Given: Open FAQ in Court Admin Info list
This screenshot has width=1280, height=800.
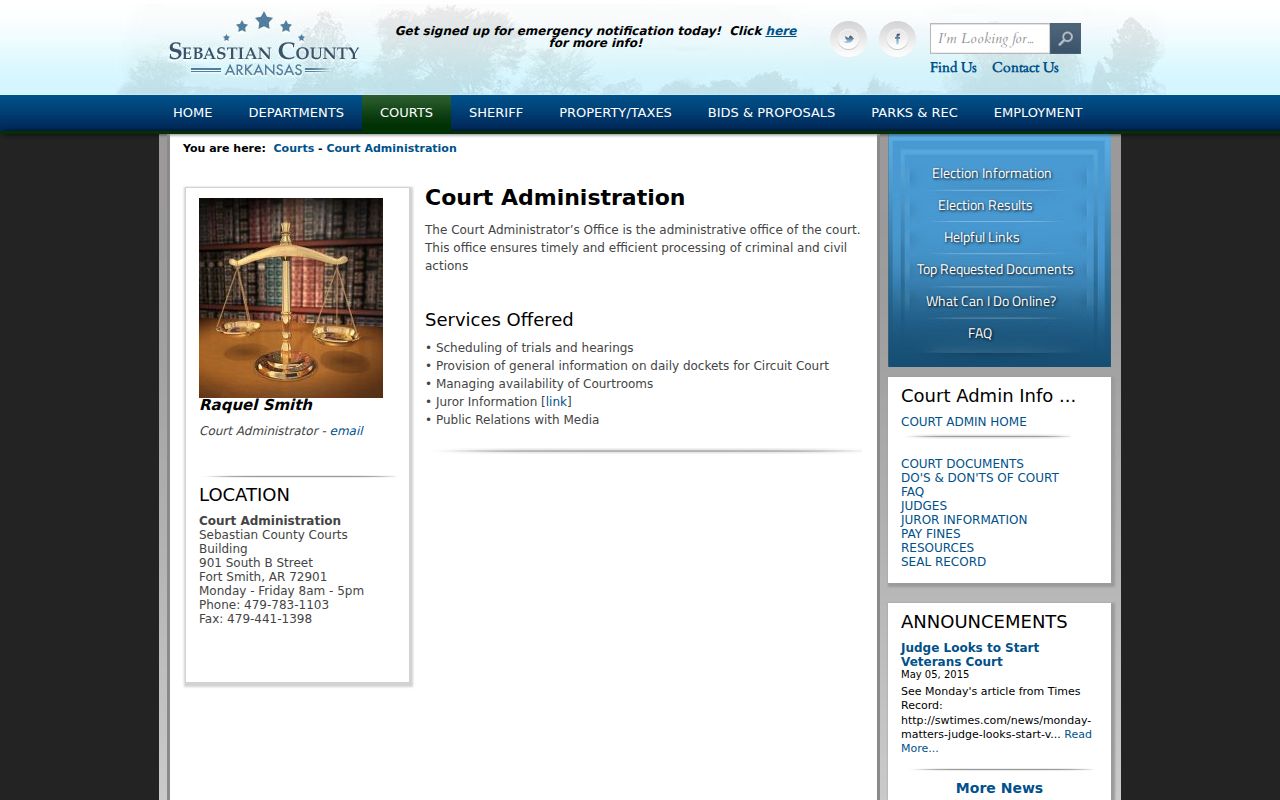Looking at the screenshot, I should pyautogui.click(x=913, y=492).
